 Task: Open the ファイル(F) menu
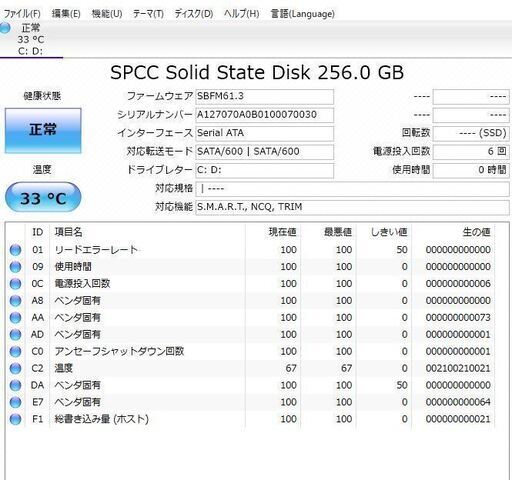[22, 14]
